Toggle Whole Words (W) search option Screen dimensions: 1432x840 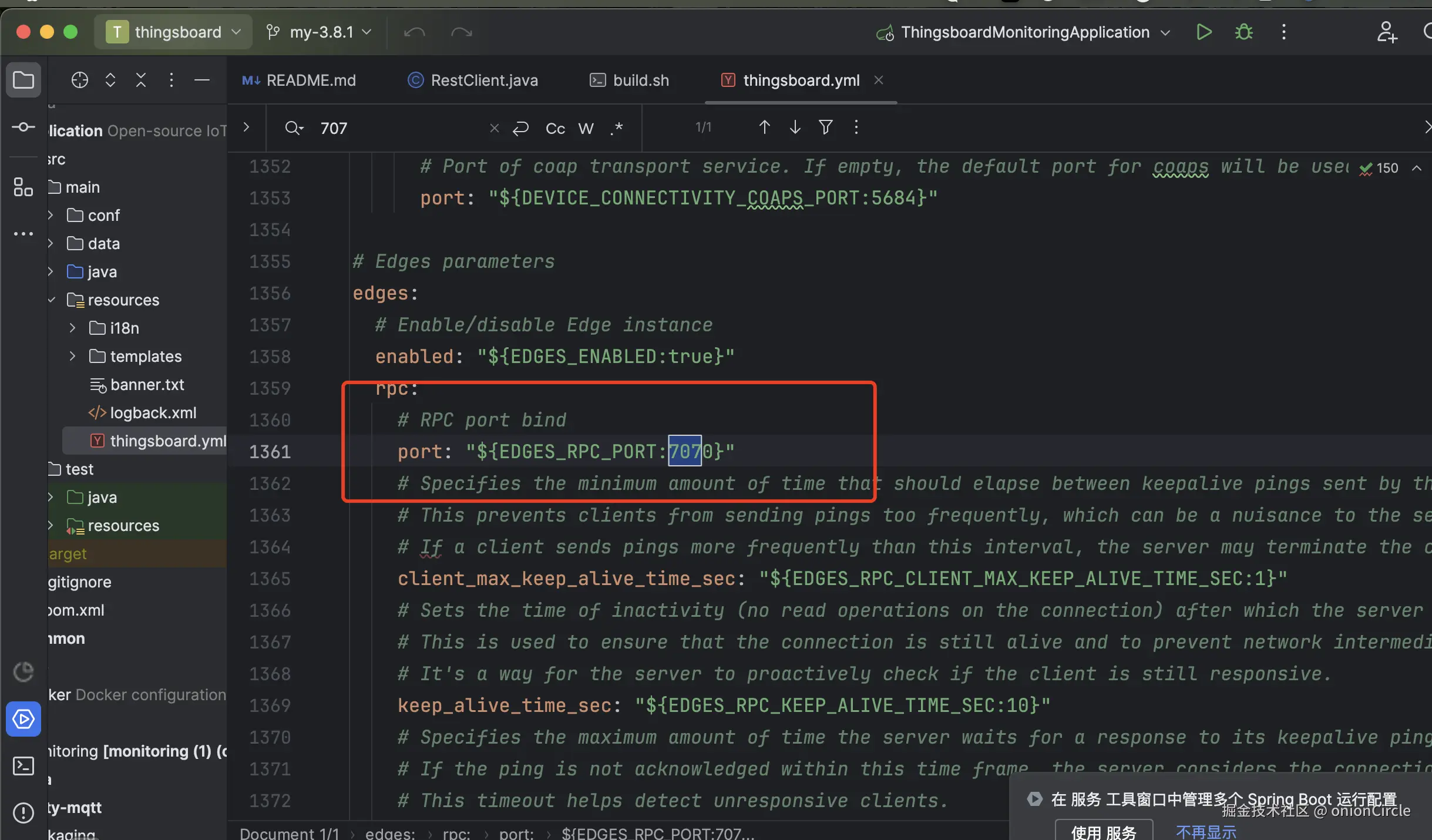click(586, 128)
